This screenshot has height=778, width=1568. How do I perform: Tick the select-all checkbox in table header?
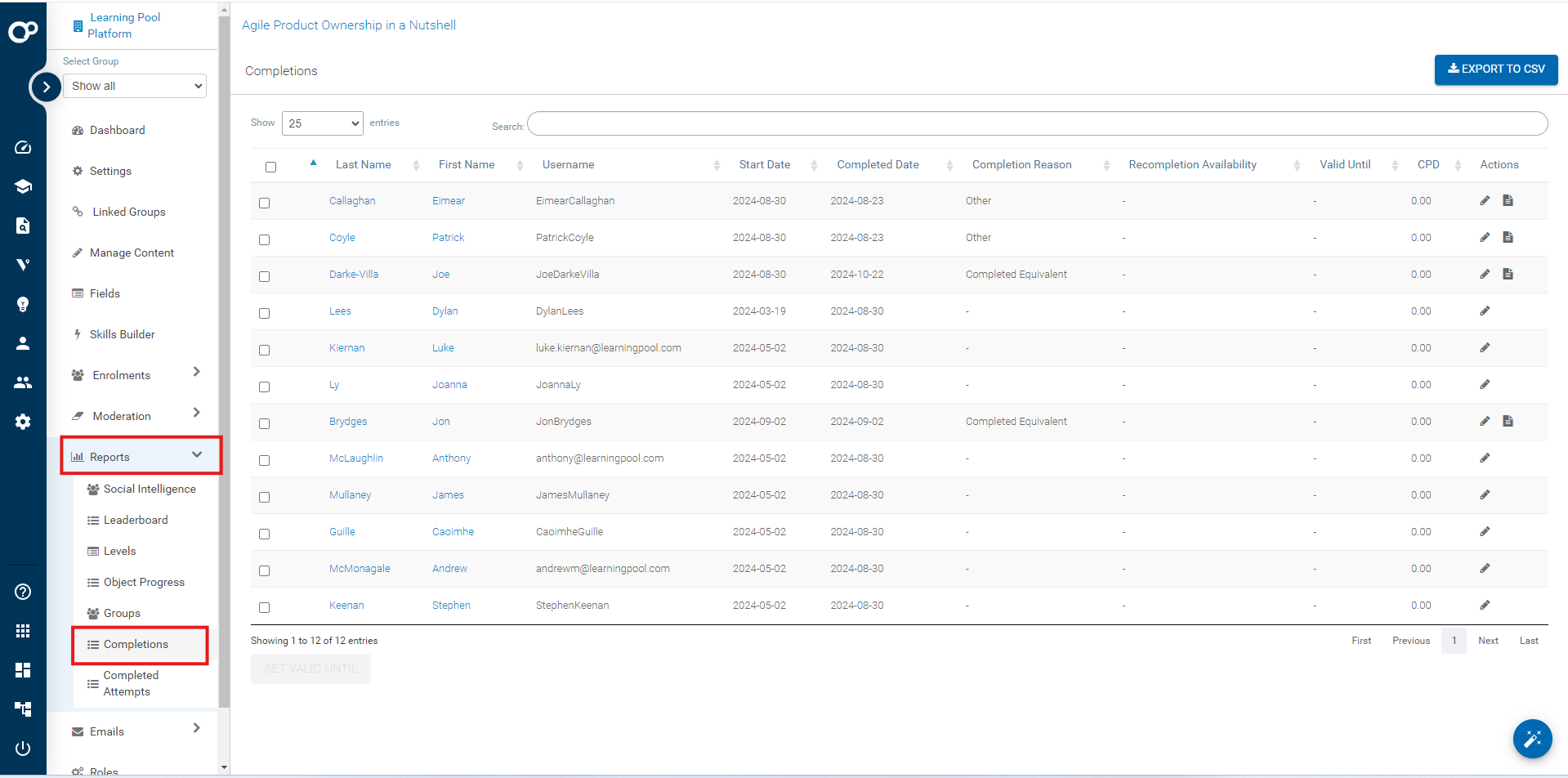pos(270,167)
